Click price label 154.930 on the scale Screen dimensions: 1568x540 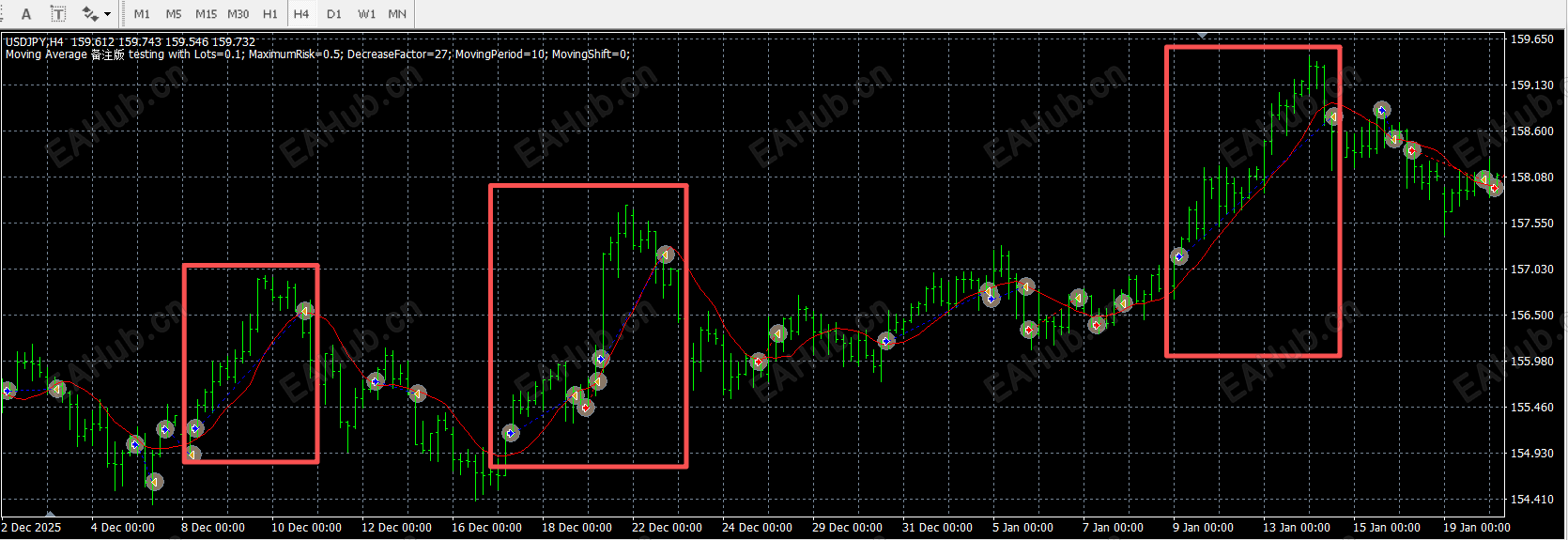(1531, 453)
